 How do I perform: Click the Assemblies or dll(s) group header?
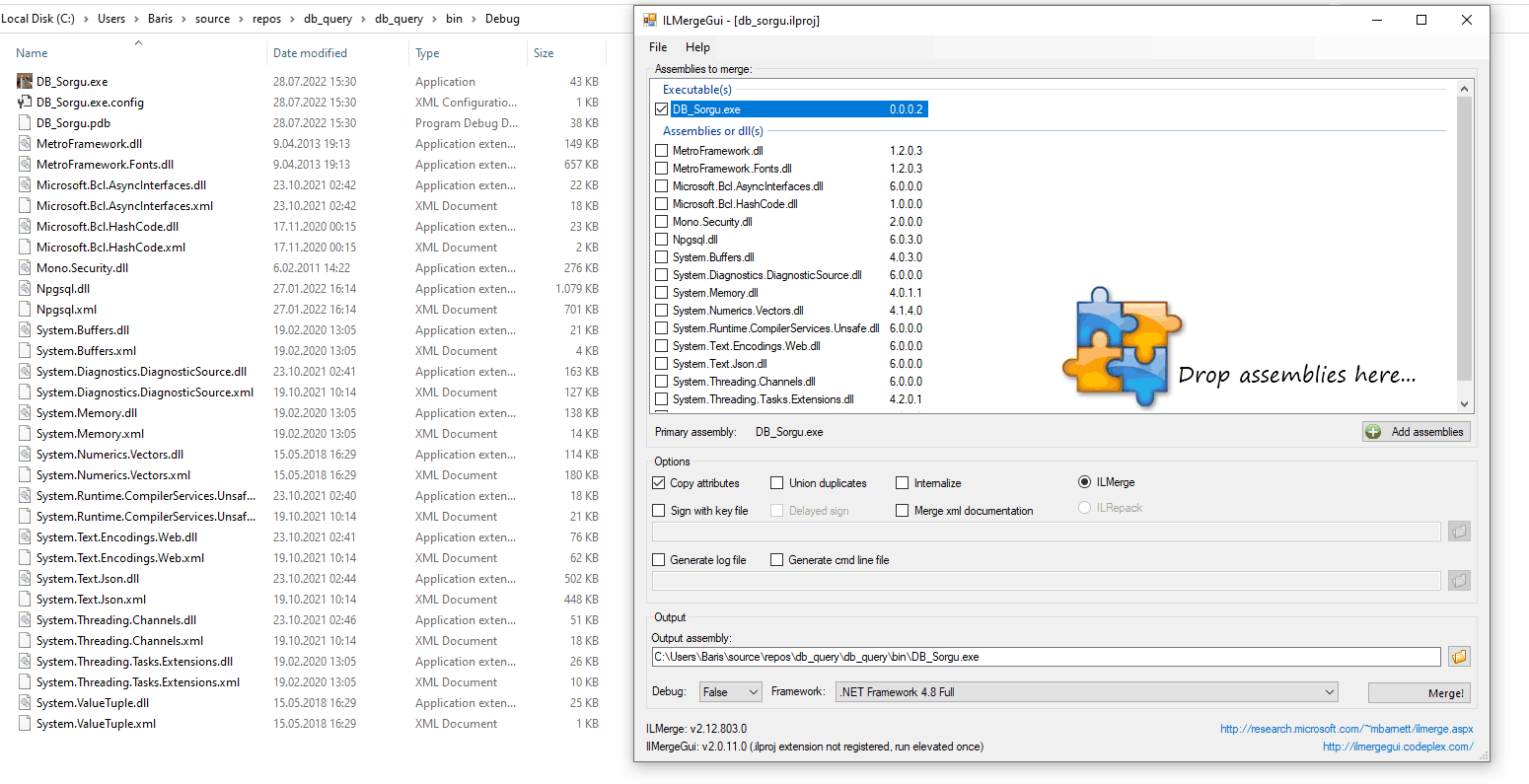713,131
